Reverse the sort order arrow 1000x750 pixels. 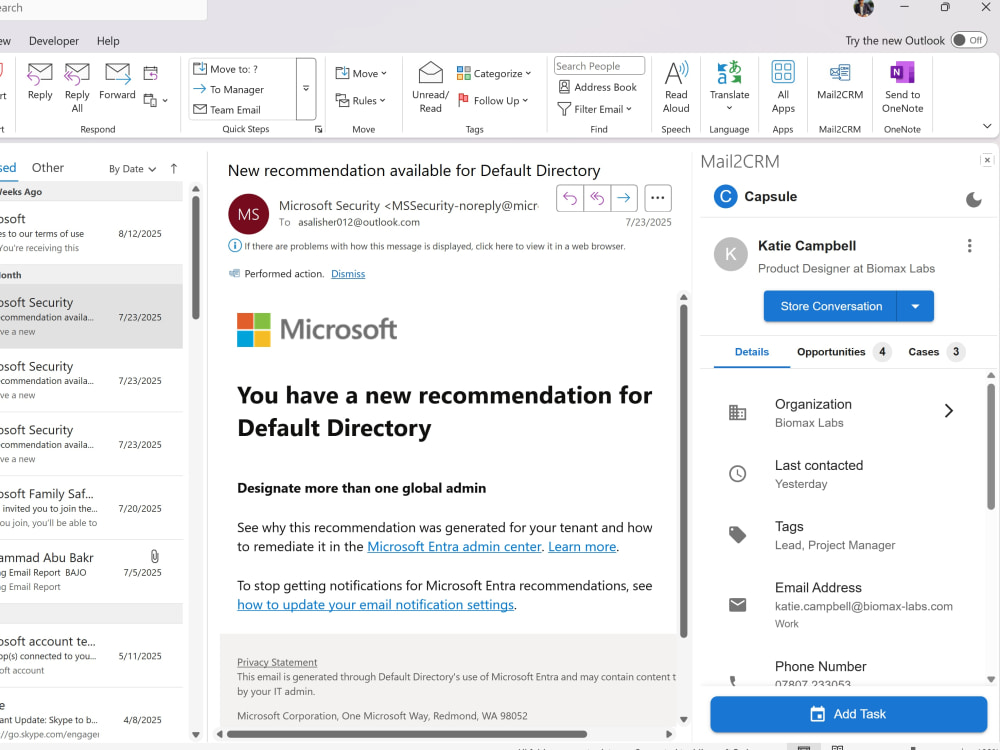173,168
